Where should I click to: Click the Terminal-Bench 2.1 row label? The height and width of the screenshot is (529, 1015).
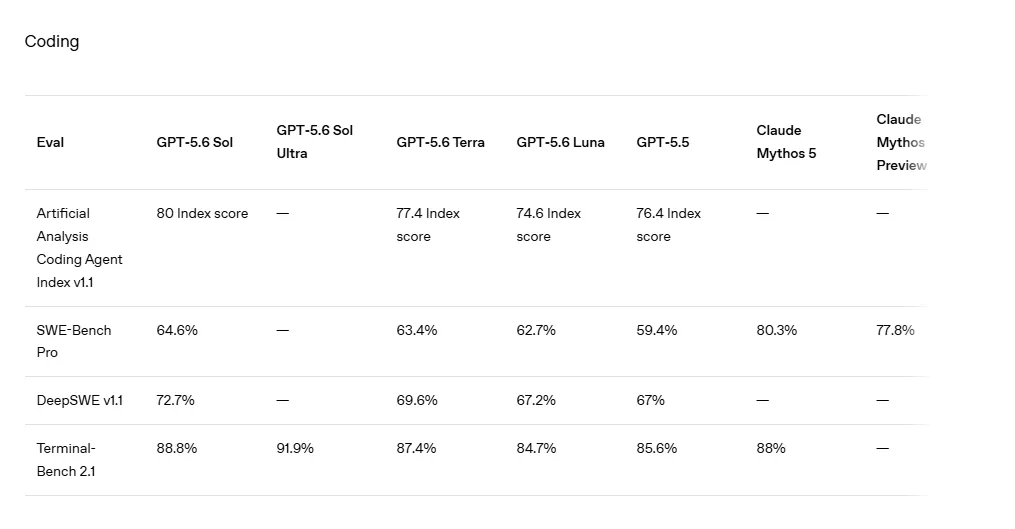(x=66, y=460)
